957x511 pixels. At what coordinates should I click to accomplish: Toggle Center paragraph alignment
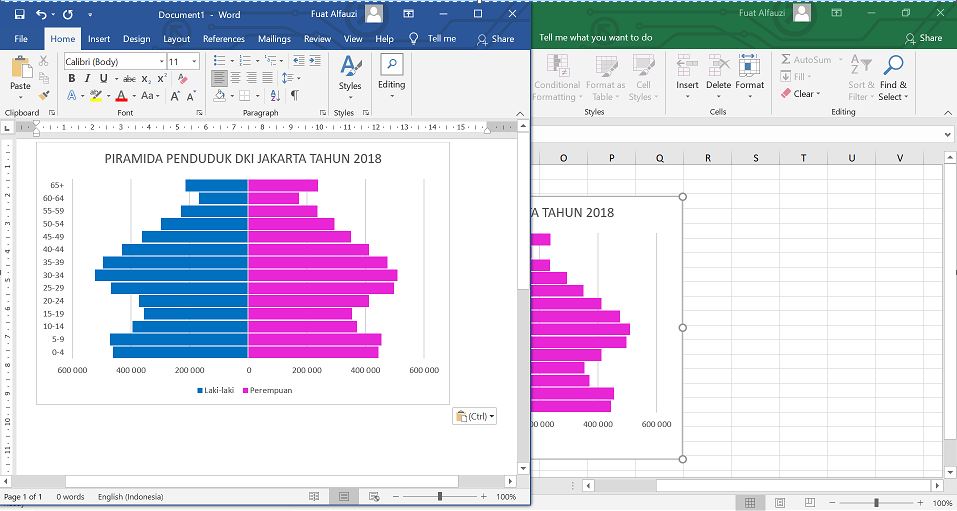[x=235, y=78]
